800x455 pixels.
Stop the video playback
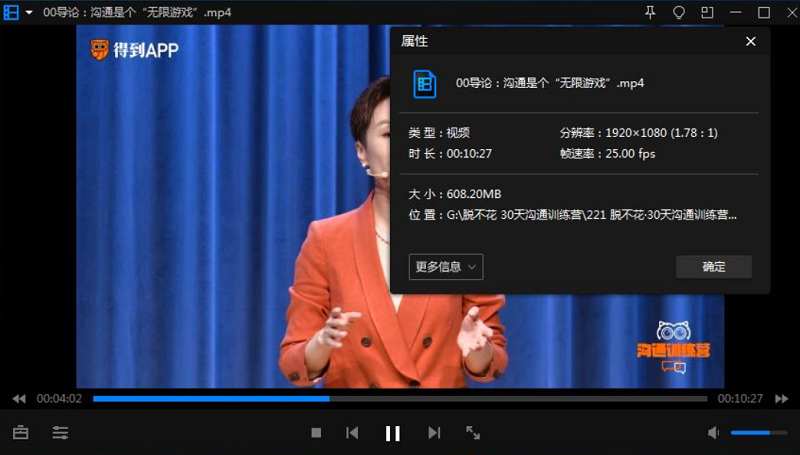pyautogui.click(x=316, y=433)
